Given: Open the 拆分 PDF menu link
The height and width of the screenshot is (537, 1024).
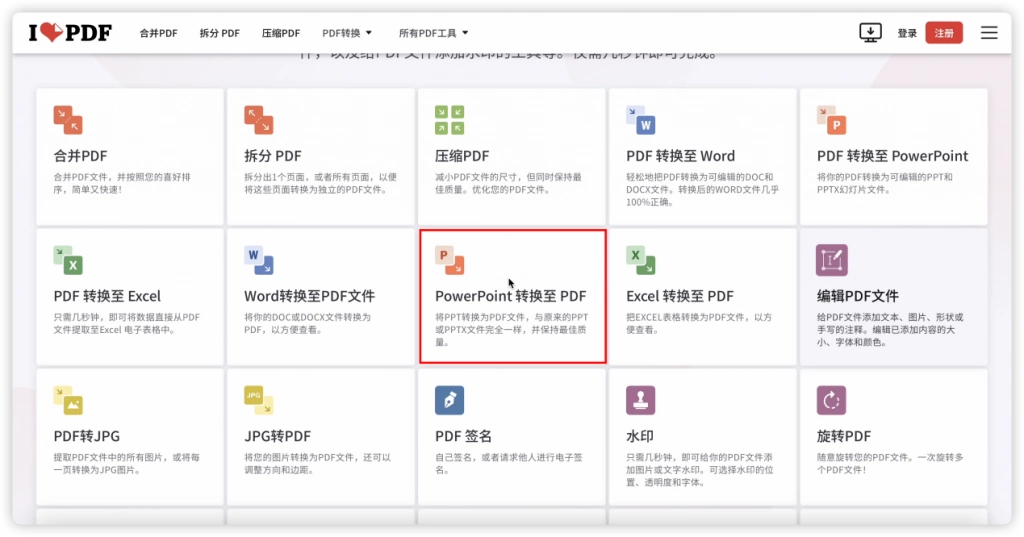Looking at the screenshot, I should (x=219, y=33).
